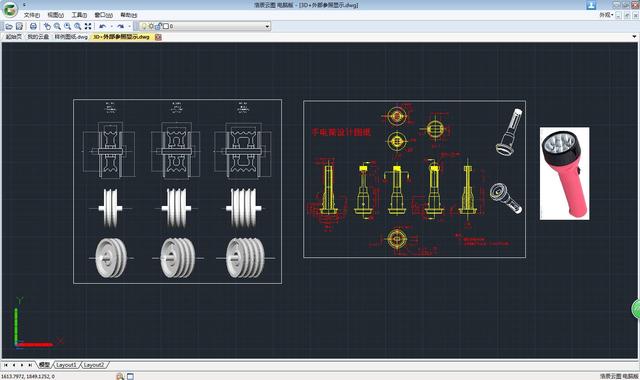640x380 pixels.
Task: Switch to the 我的云盘 tab
Action: point(38,37)
